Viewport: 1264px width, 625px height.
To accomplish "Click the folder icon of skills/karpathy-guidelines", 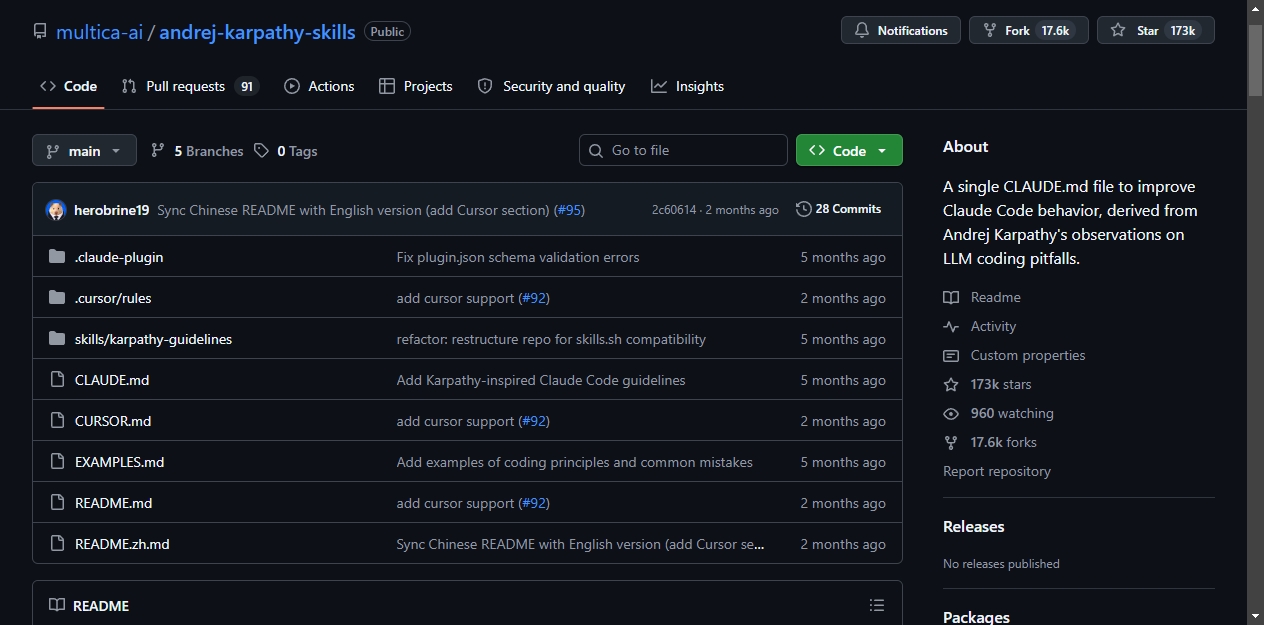I will (57, 339).
